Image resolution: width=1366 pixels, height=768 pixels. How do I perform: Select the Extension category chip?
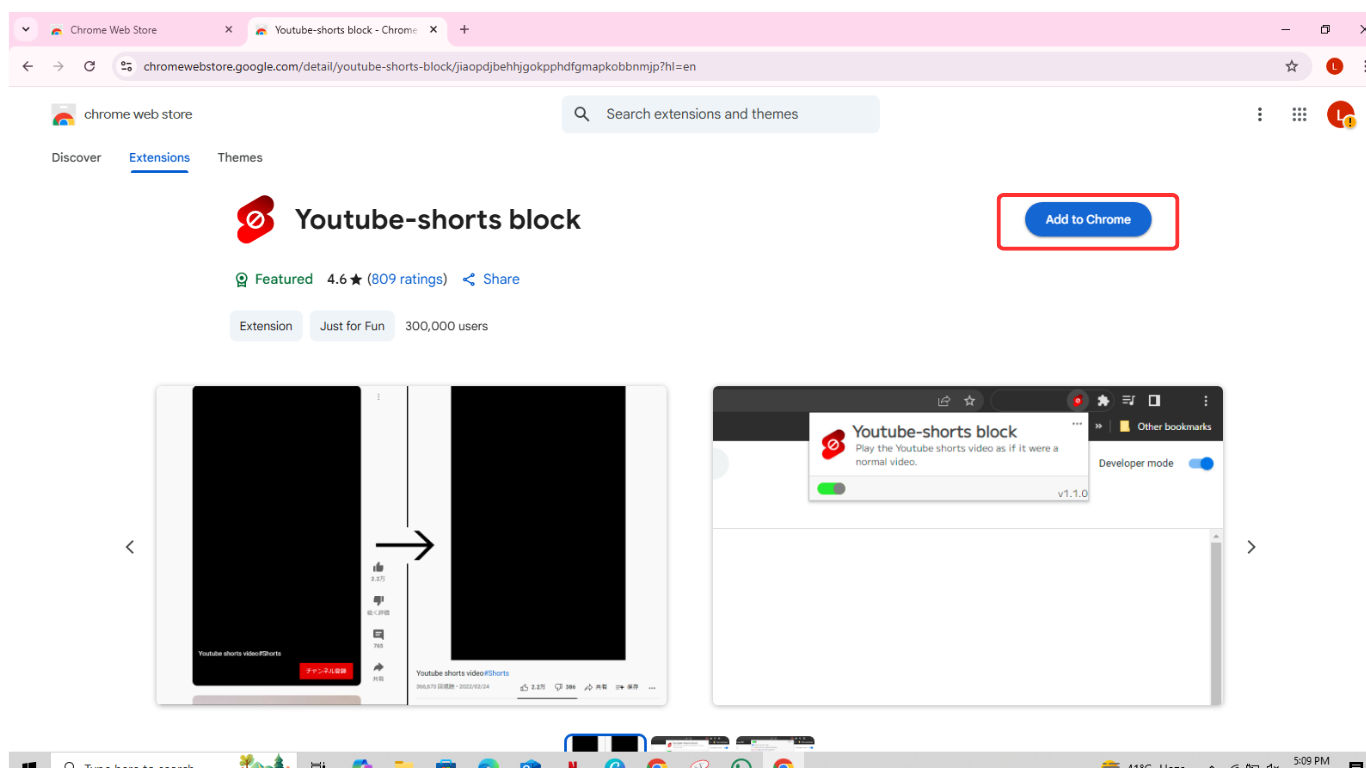(266, 326)
